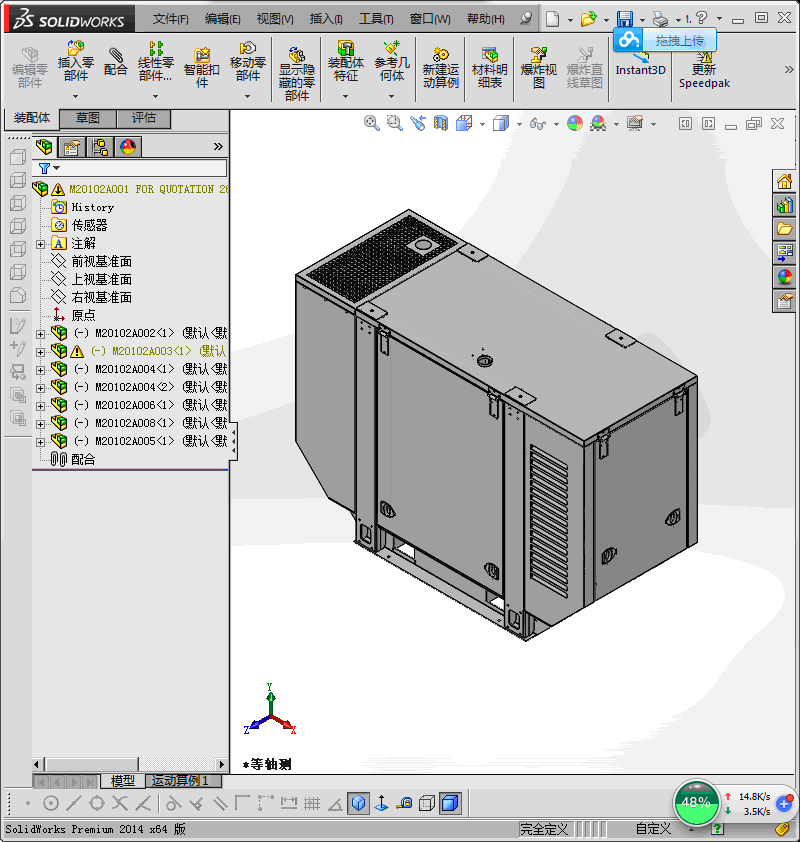Open the Tools (工具) menu
The height and width of the screenshot is (842, 800).
[x=376, y=19]
